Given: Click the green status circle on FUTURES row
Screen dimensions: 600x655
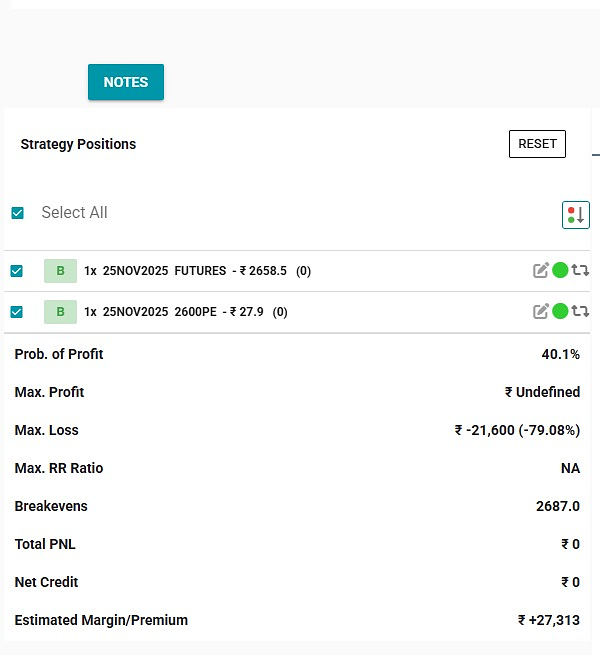Looking at the screenshot, I should point(560,270).
